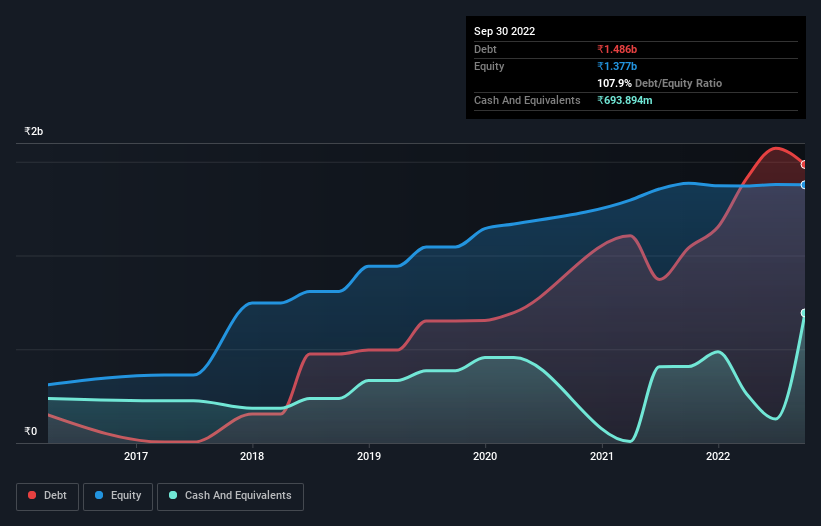Click the blue Equity endpoint marker on chart
Viewport: 821px width, 526px height.
click(804, 185)
